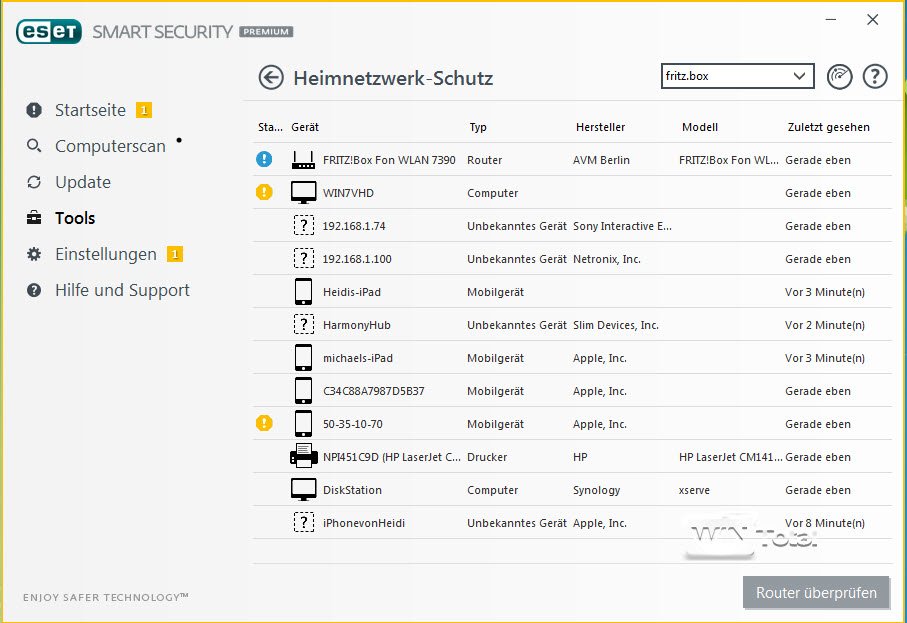Open Hilfe und Support
This screenshot has height=623, width=907.
pos(122,290)
